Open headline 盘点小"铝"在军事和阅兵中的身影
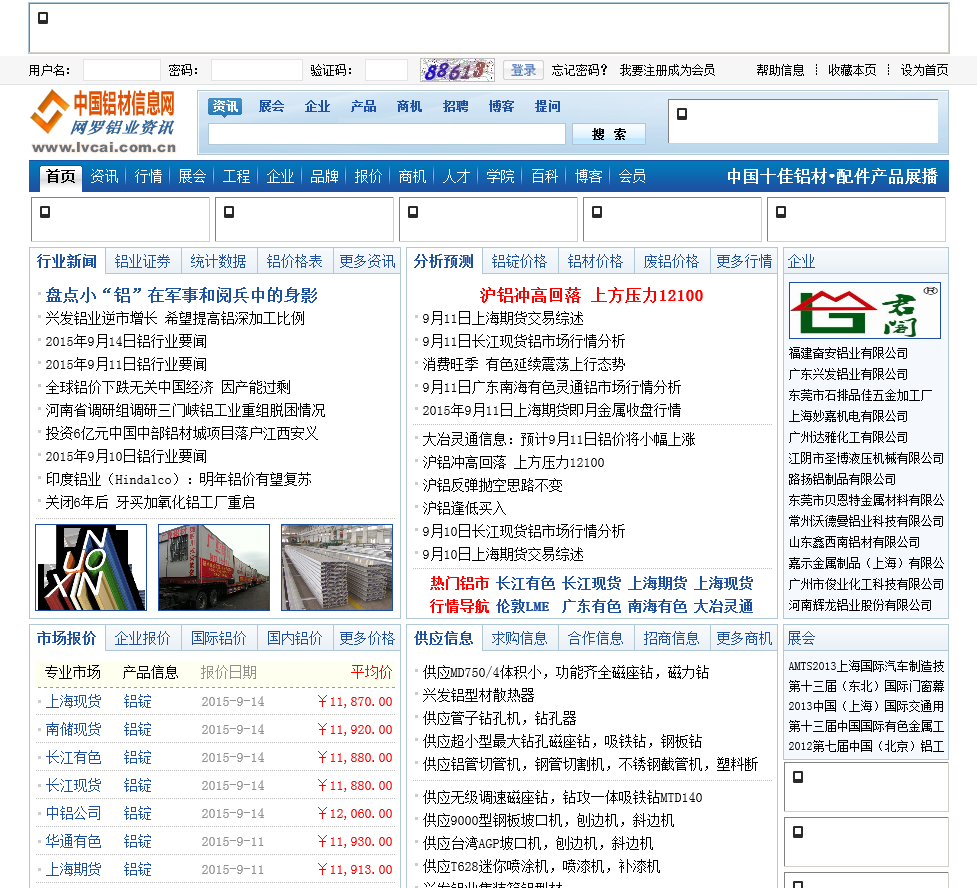This screenshot has width=977, height=888. point(181,295)
